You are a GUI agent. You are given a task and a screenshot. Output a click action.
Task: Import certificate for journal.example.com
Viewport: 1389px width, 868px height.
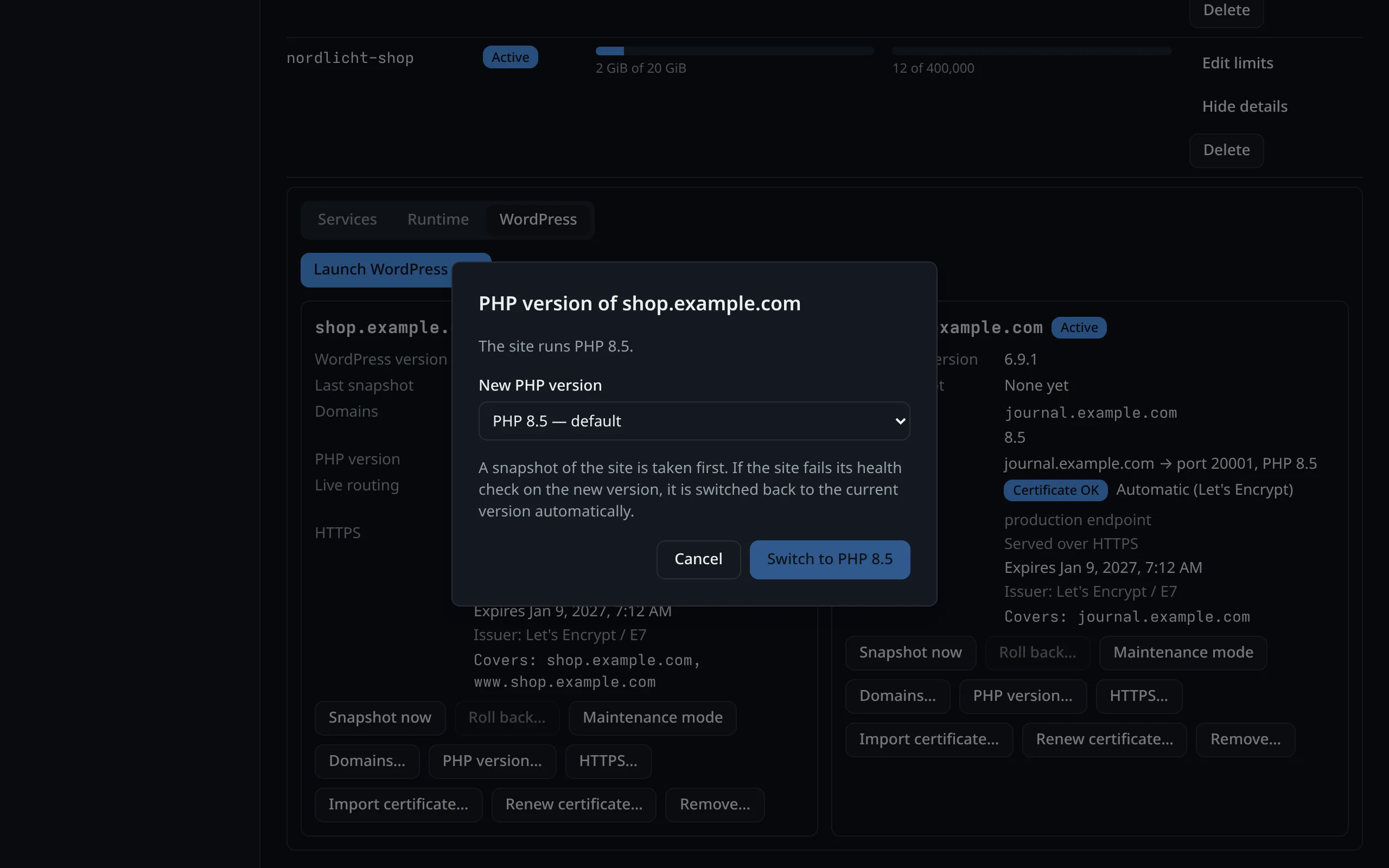coord(929,739)
